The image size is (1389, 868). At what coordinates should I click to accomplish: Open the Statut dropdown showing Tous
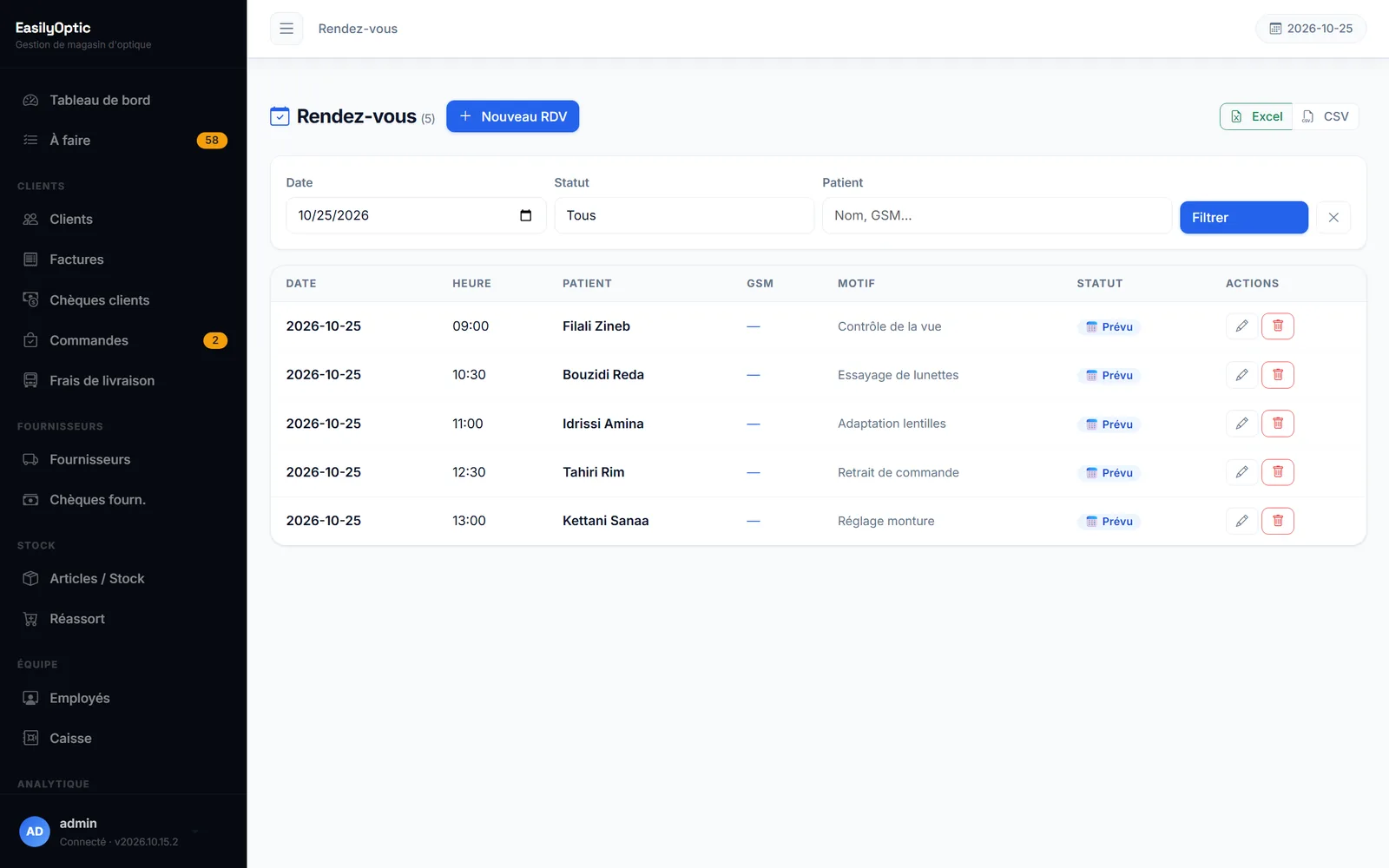point(684,215)
